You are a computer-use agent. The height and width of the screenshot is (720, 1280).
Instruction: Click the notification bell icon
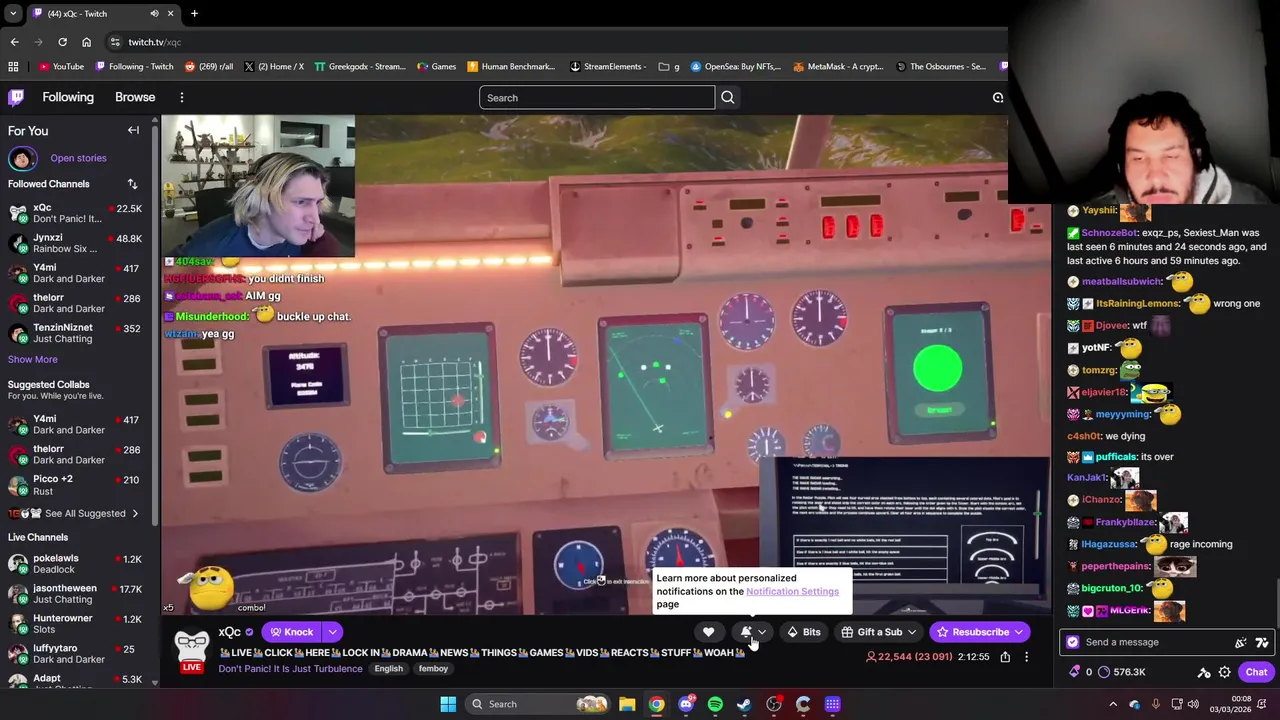[746, 632]
